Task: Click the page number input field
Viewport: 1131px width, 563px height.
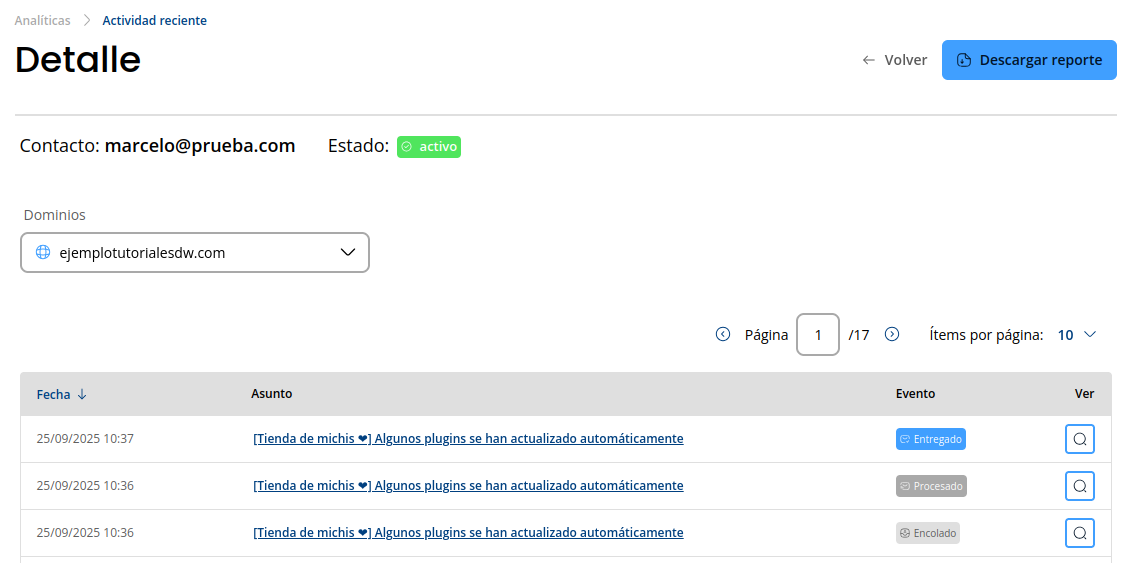Action: tap(817, 335)
